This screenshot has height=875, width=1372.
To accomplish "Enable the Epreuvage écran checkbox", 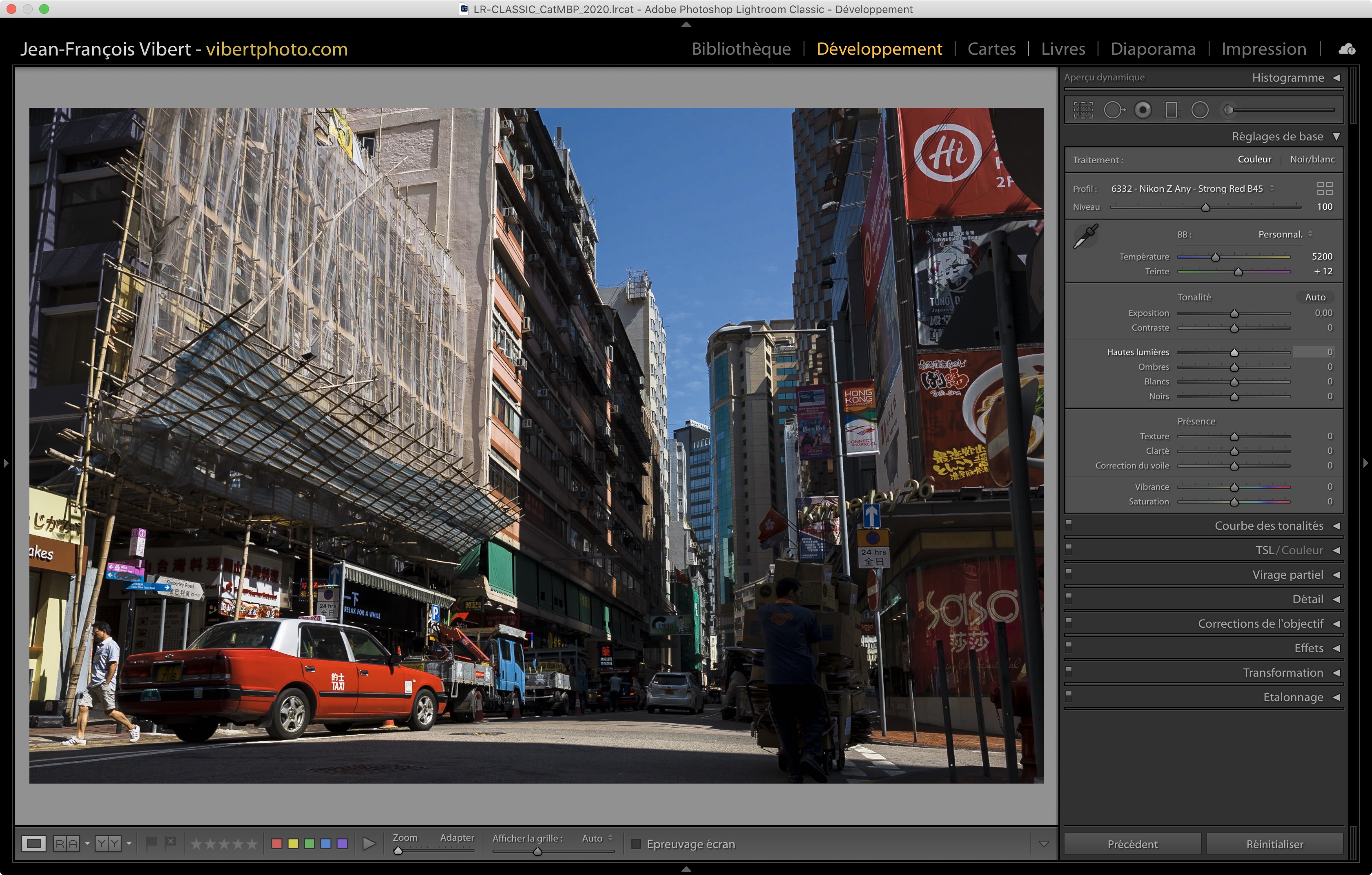I will click(x=637, y=844).
